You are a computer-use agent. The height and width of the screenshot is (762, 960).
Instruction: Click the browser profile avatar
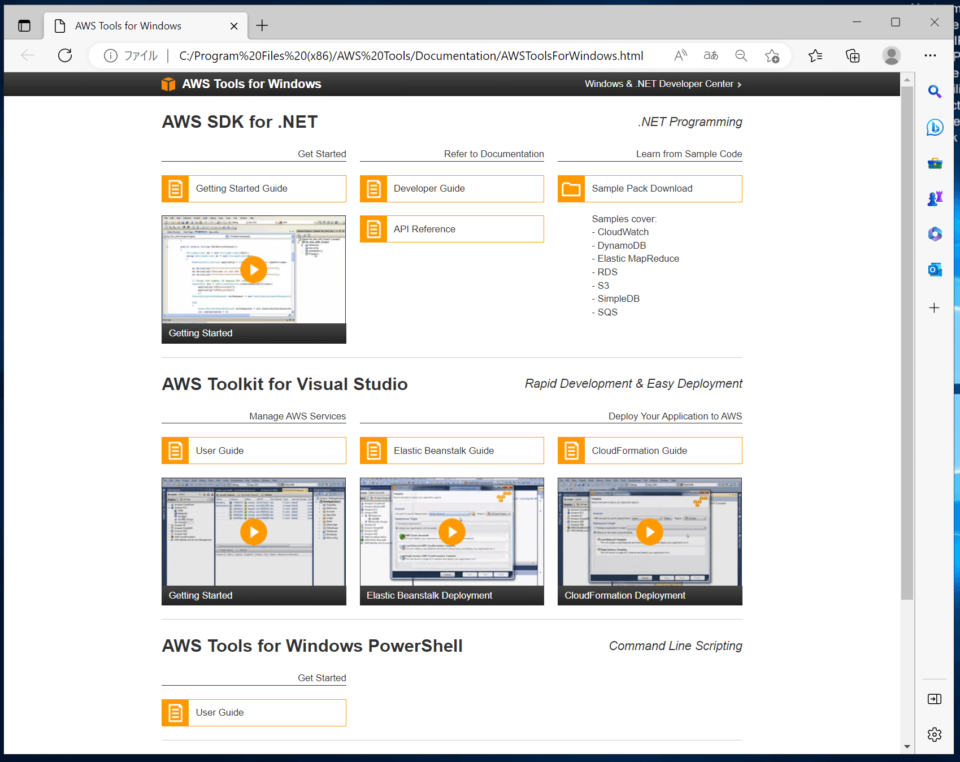[891, 55]
